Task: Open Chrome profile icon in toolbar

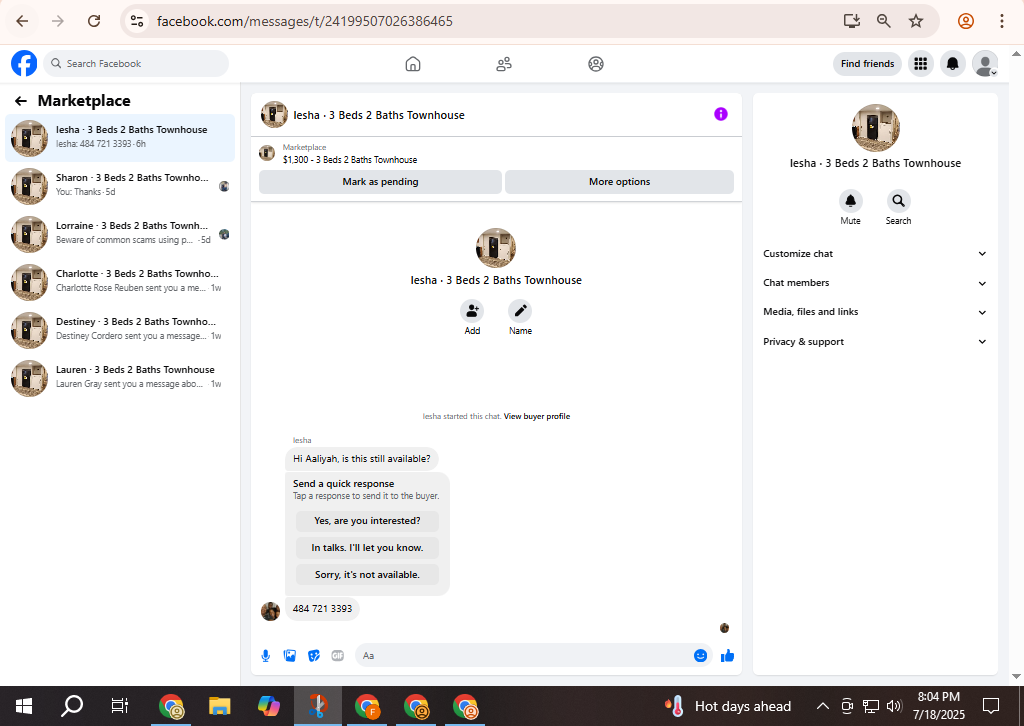Action: click(966, 21)
